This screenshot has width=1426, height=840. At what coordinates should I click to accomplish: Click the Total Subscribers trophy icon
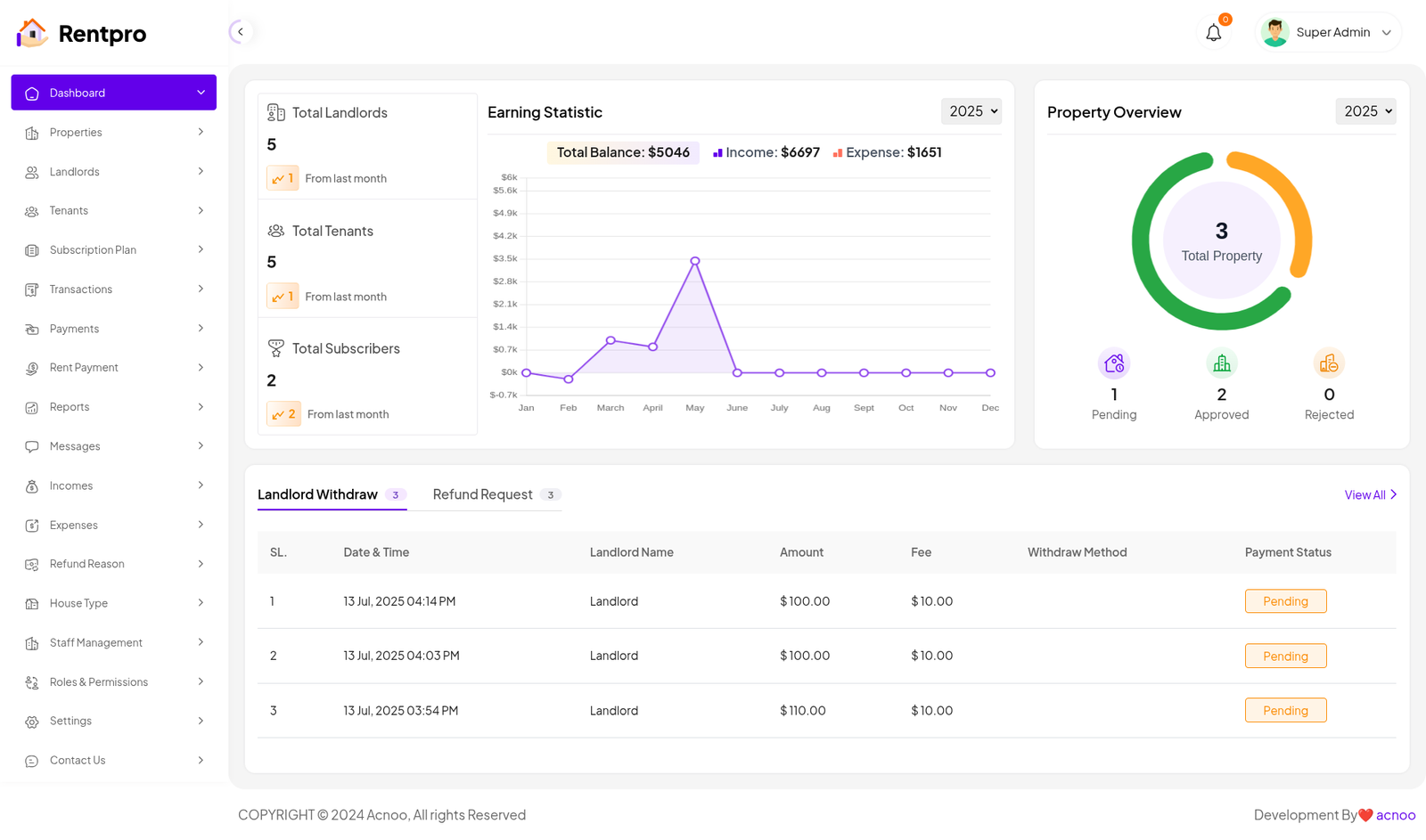point(276,348)
